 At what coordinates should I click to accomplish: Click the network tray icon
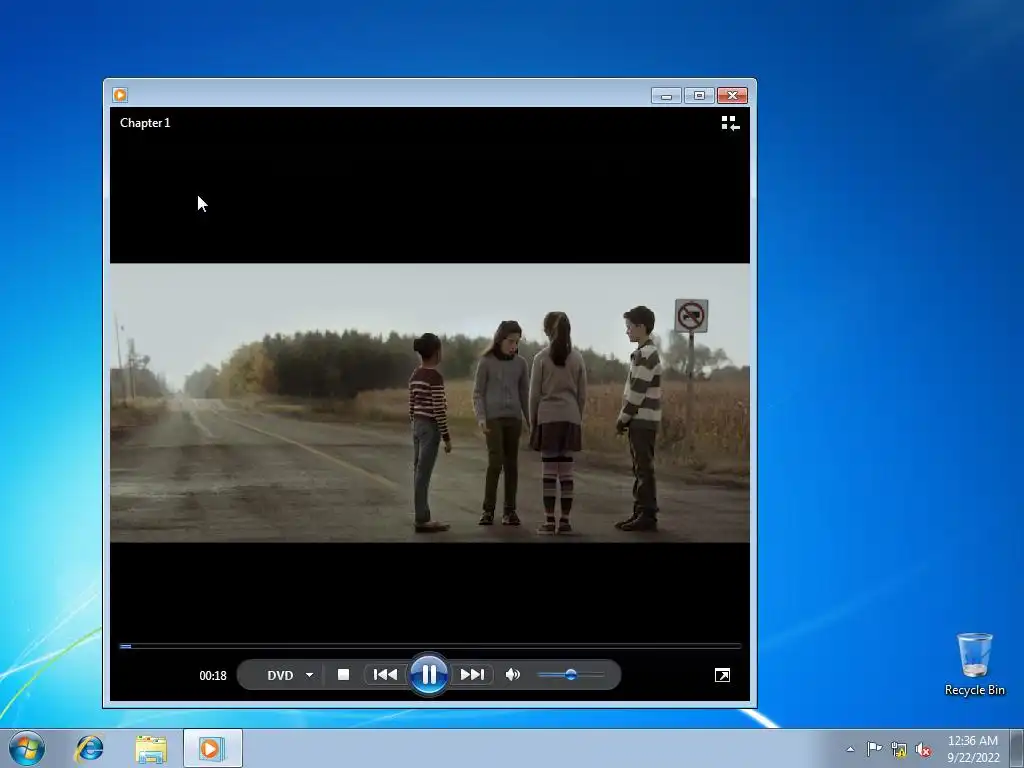pos(899,750)
